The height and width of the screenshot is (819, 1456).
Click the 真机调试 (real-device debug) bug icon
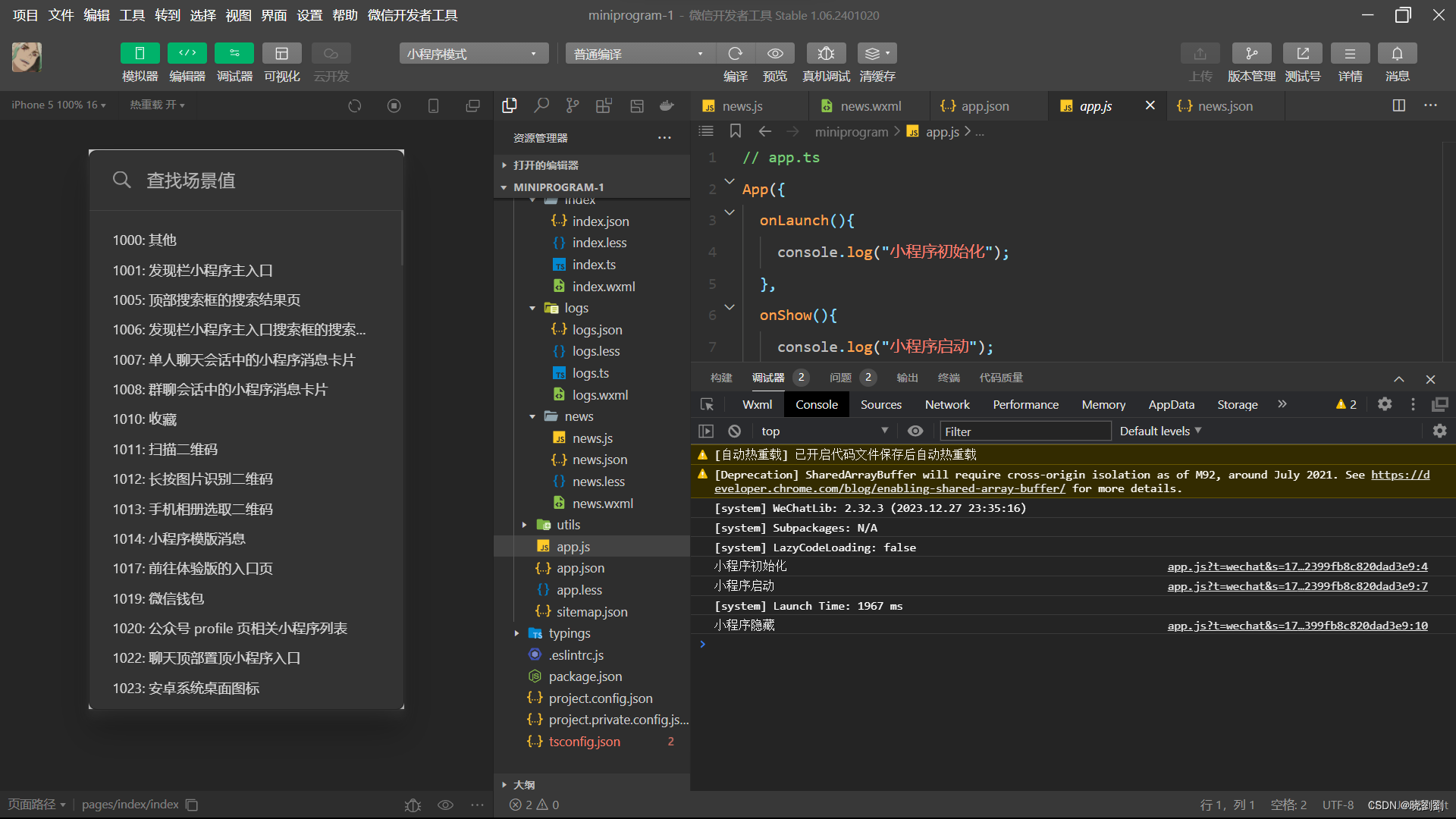[826, 54]
